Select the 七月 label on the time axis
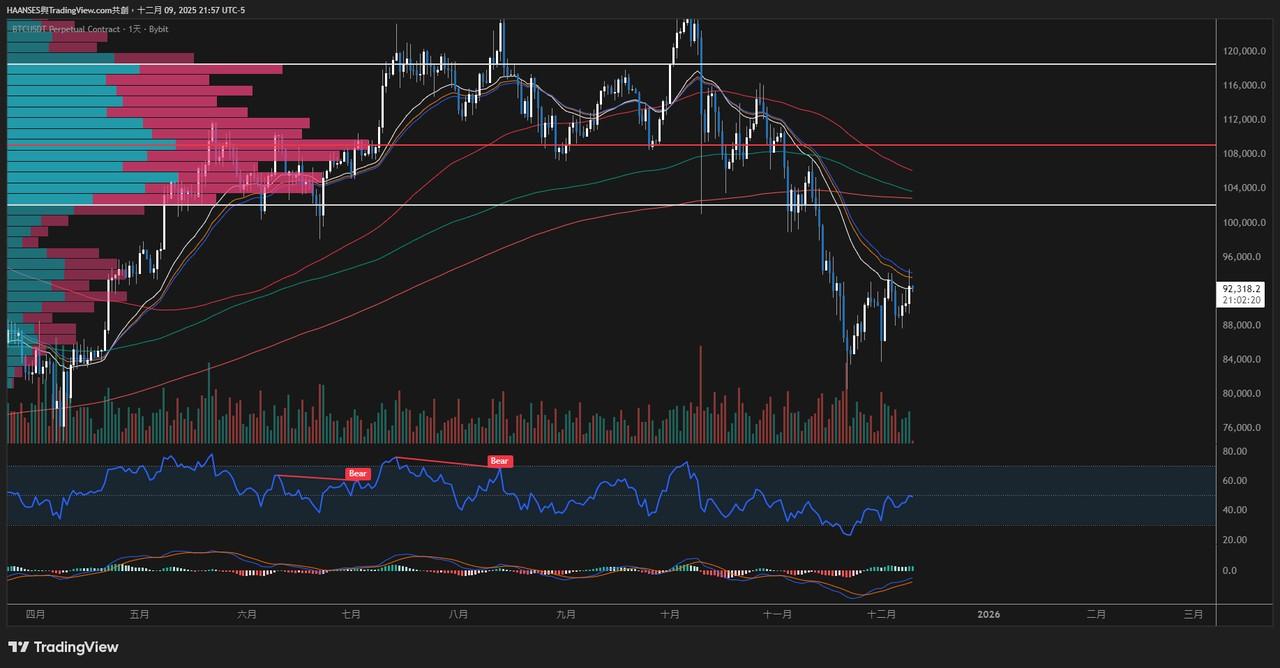 (350, 614)
